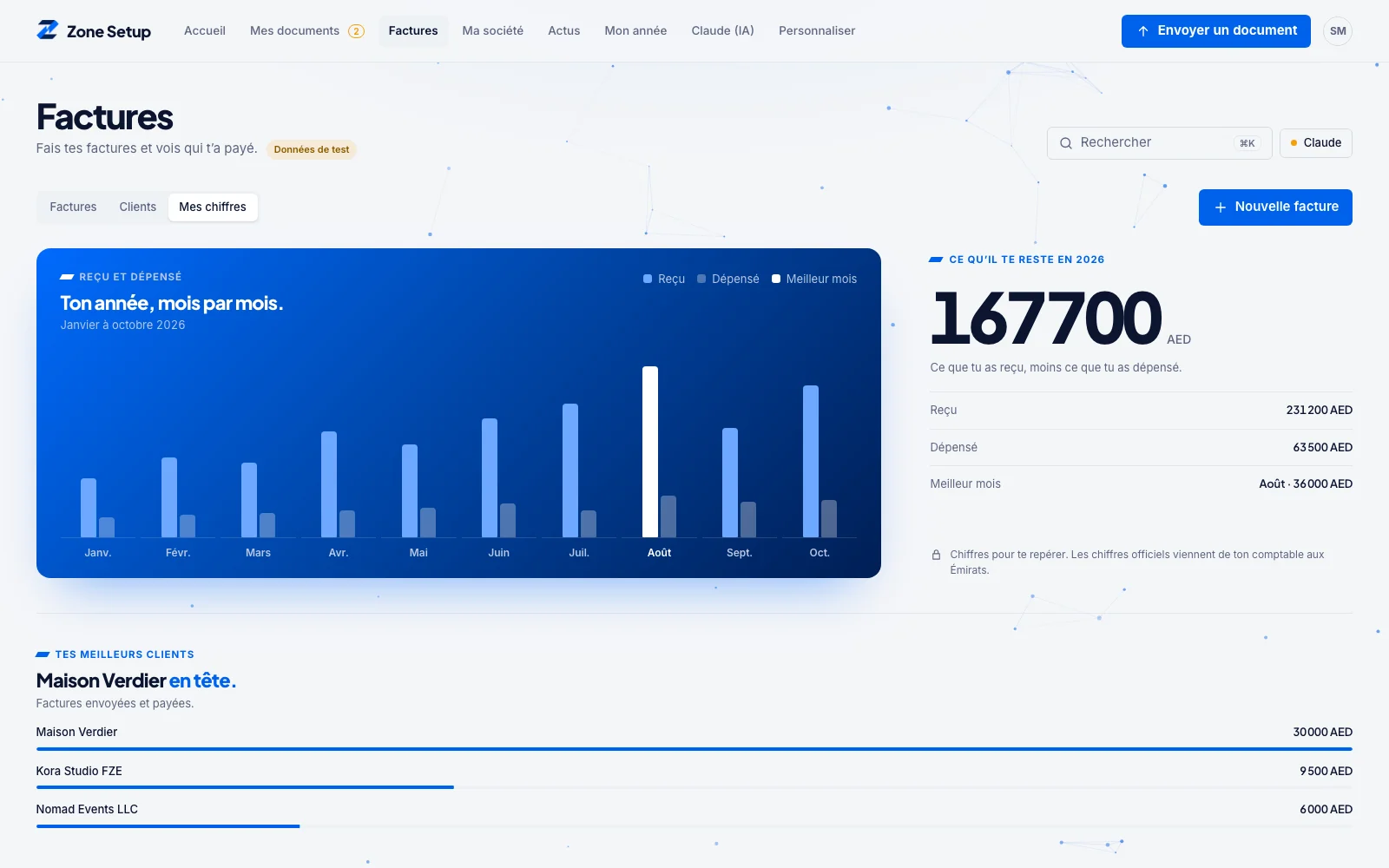Switch to the Clients tab
The height and width of the screenshot is (868, 1389).
pyautogui.click(x=138, y=207)
